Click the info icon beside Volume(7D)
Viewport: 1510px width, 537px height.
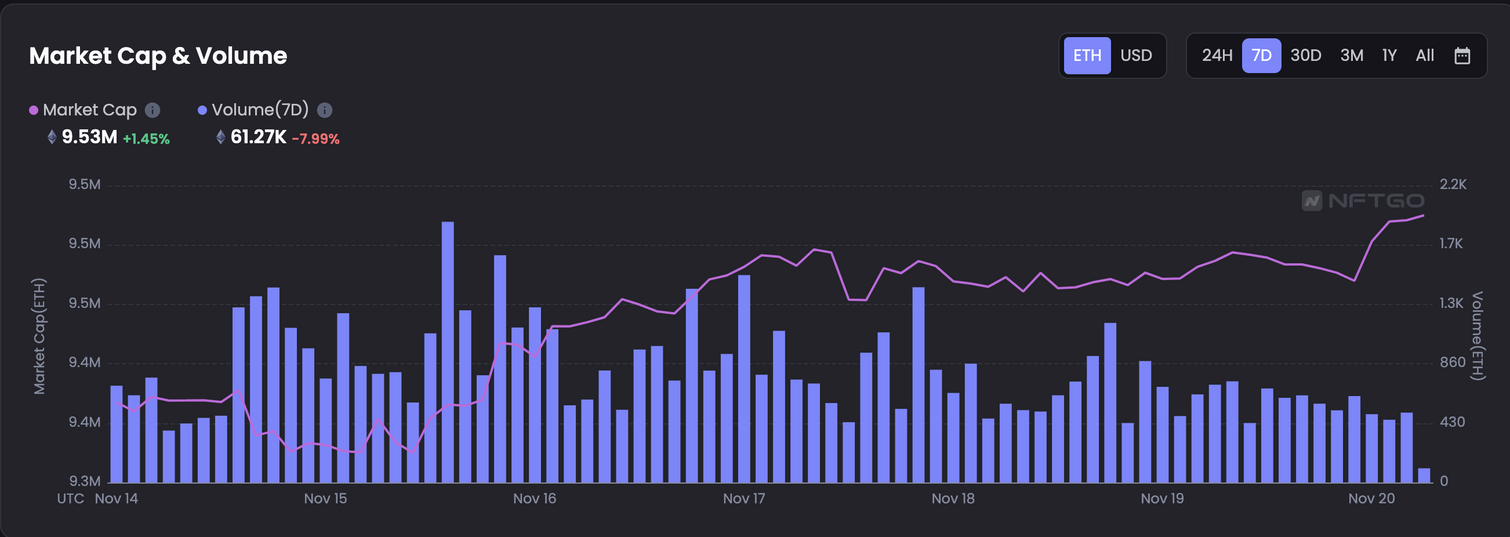[324, 111]
